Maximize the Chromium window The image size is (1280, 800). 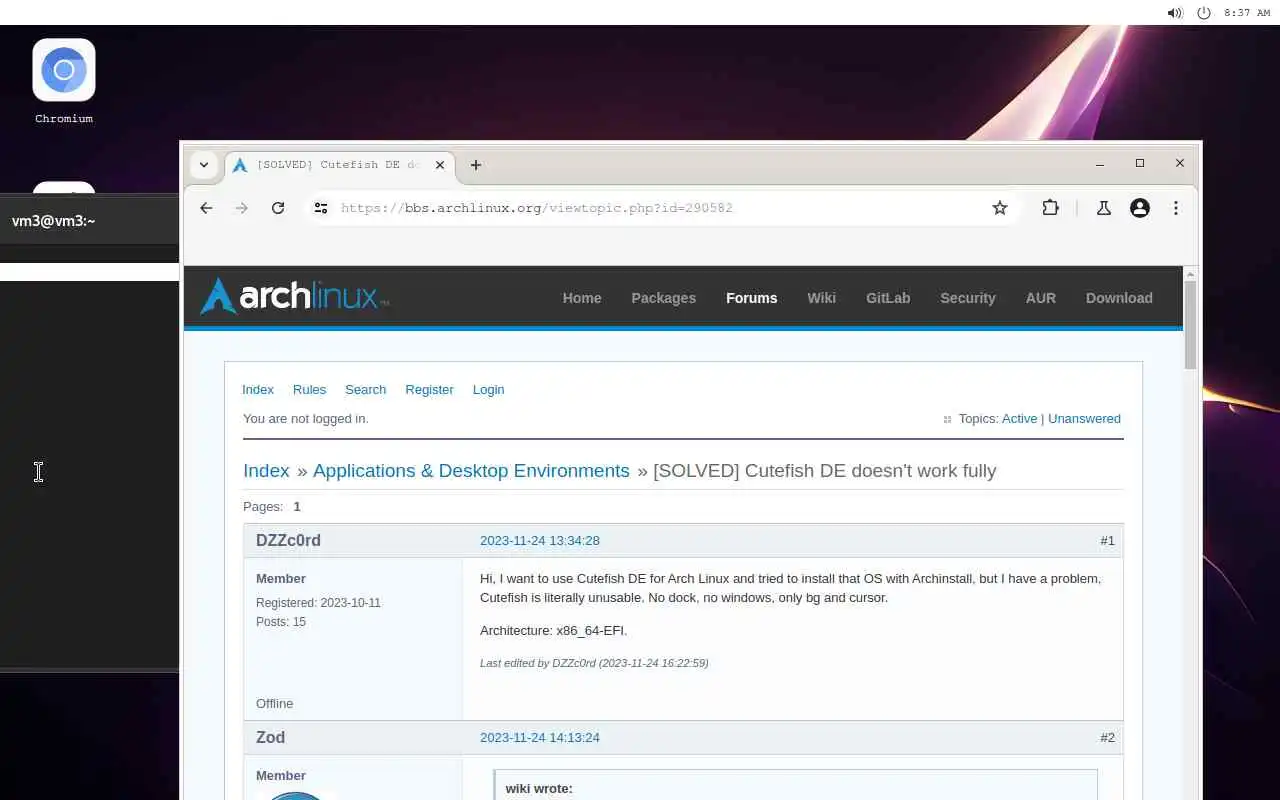coord(1139,164)
